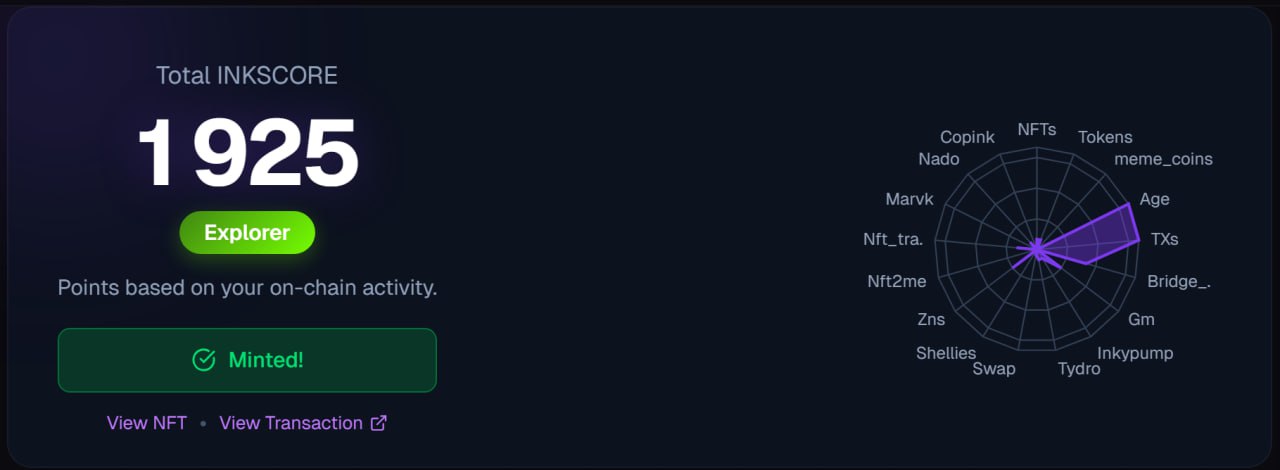Open the View Transaction link
1280x470 pixels.
point(291,423)
